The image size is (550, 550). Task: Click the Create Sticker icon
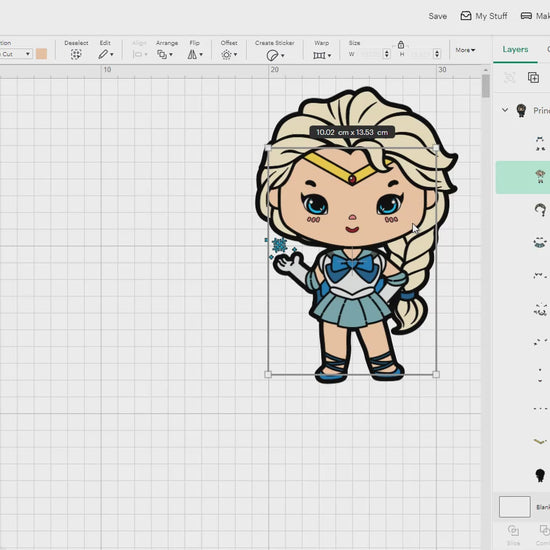272,55
